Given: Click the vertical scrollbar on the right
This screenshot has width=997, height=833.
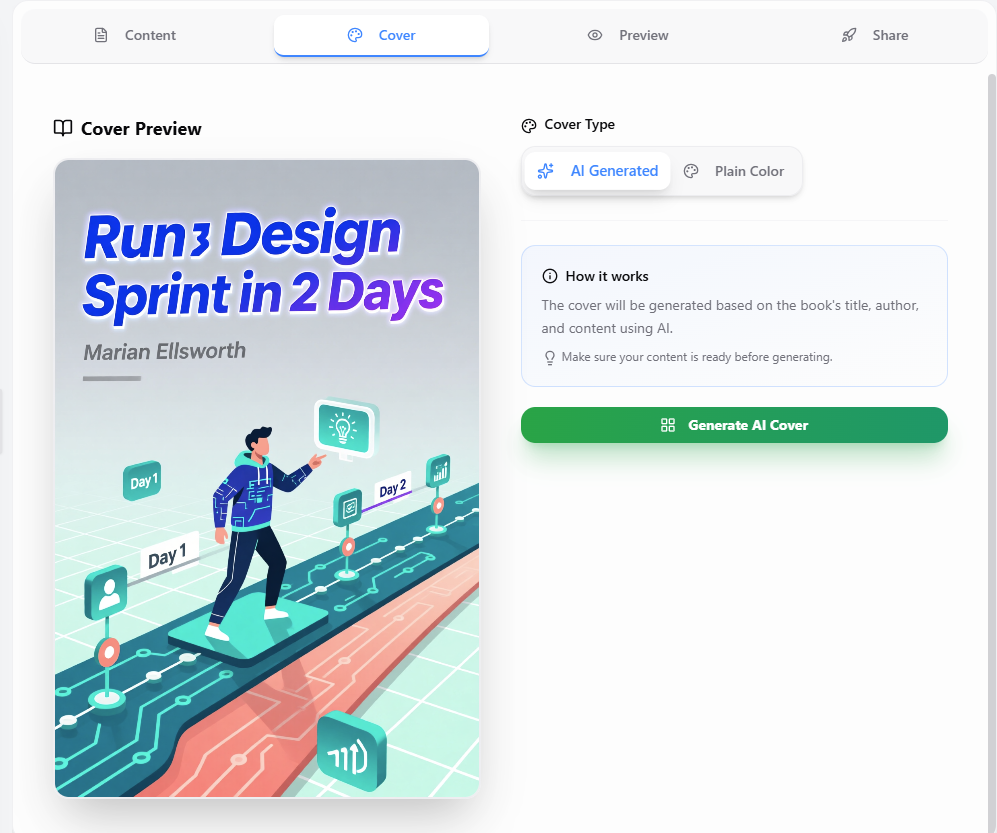Looking at the screenshot, I should (991, 400).
